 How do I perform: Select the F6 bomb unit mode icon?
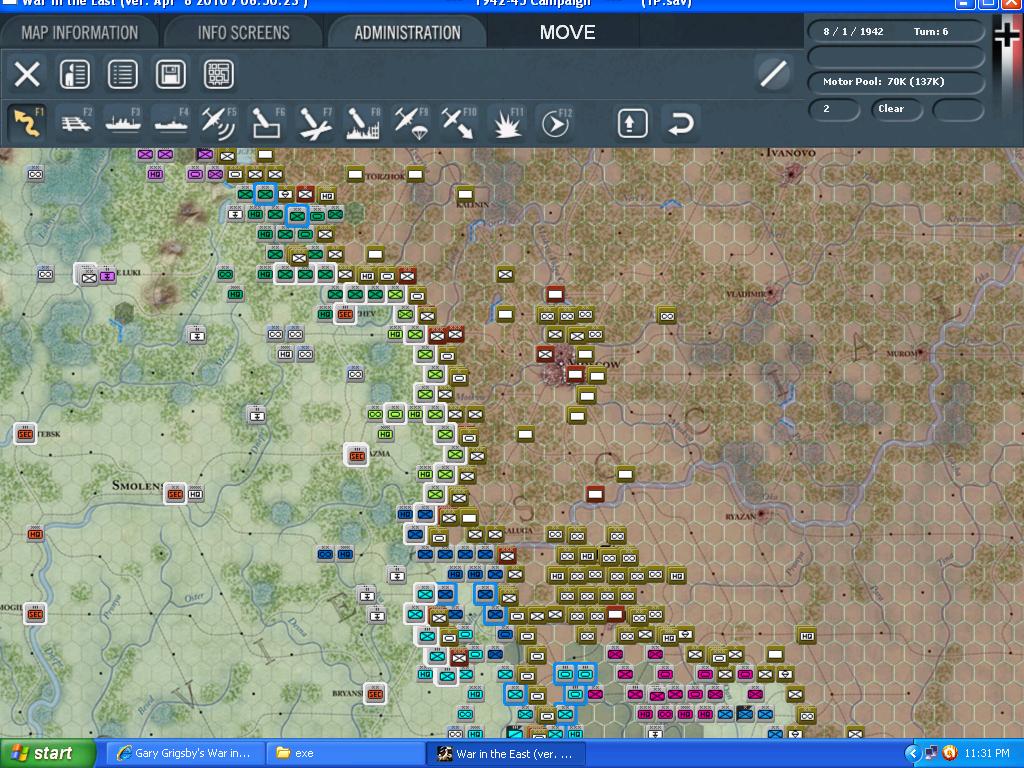tap(267, 122)
